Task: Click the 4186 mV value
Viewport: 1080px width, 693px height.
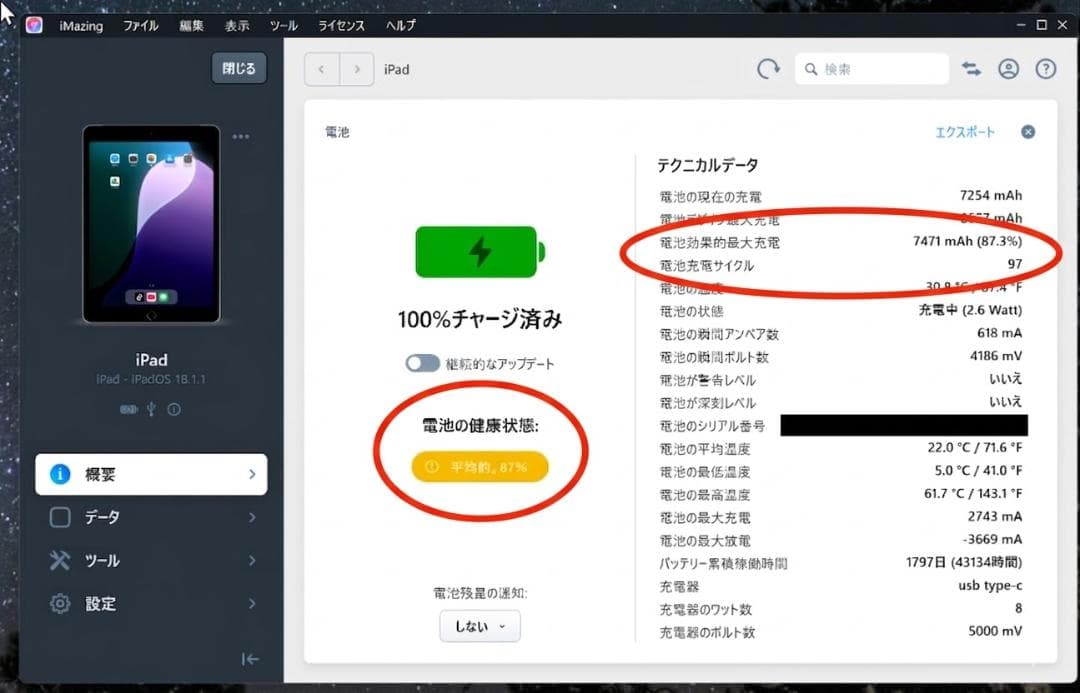Action: tap(996, 355)
